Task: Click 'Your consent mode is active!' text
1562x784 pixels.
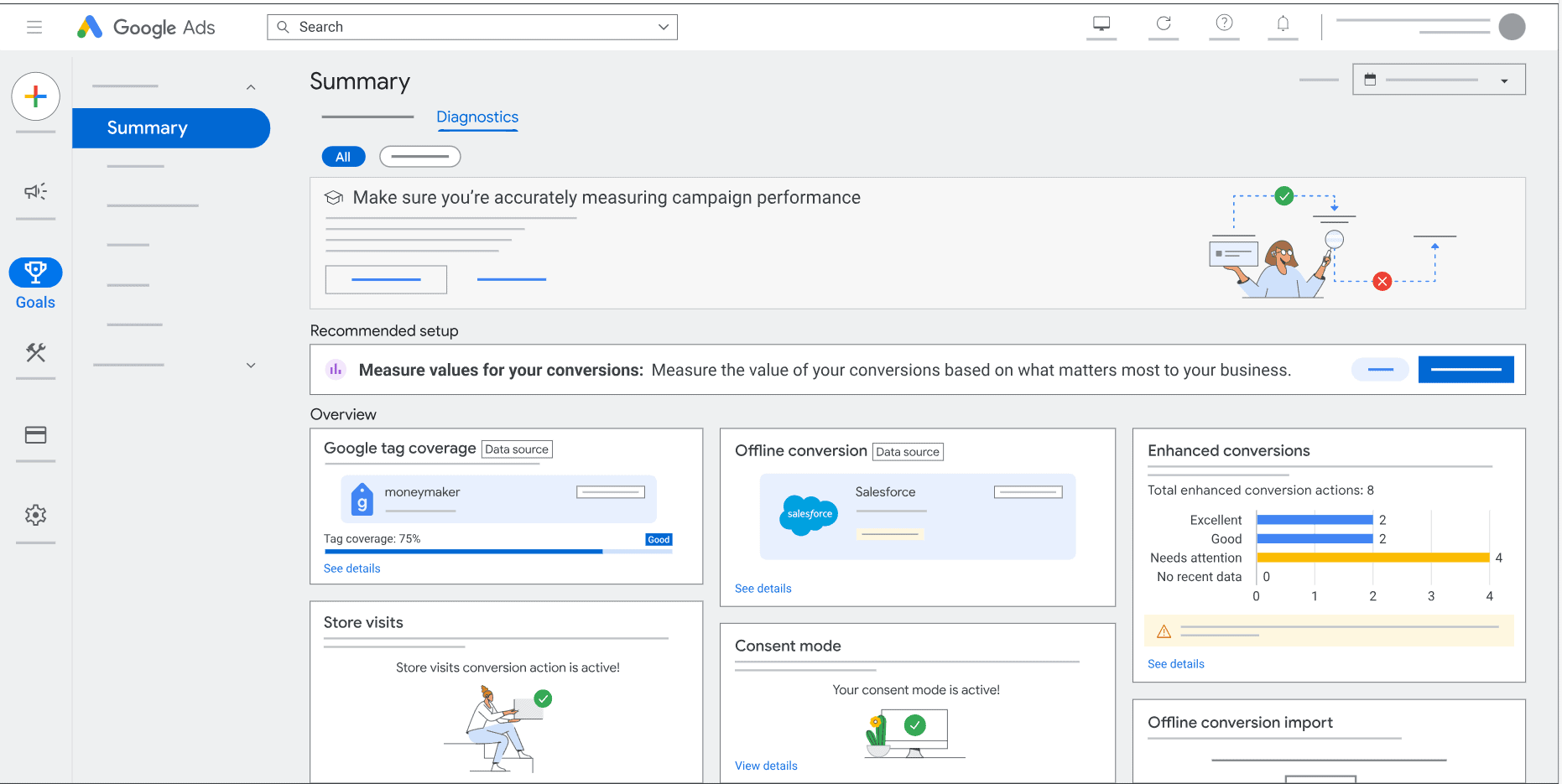Action: coord(916,690)
